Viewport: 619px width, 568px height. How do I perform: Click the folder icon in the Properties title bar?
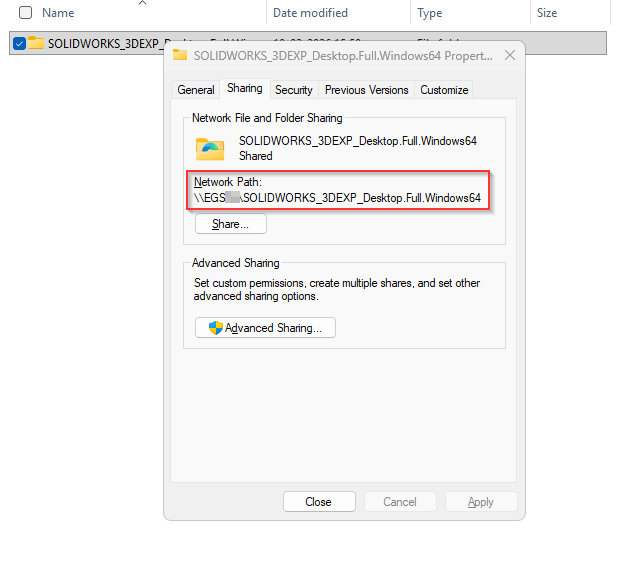180,55
